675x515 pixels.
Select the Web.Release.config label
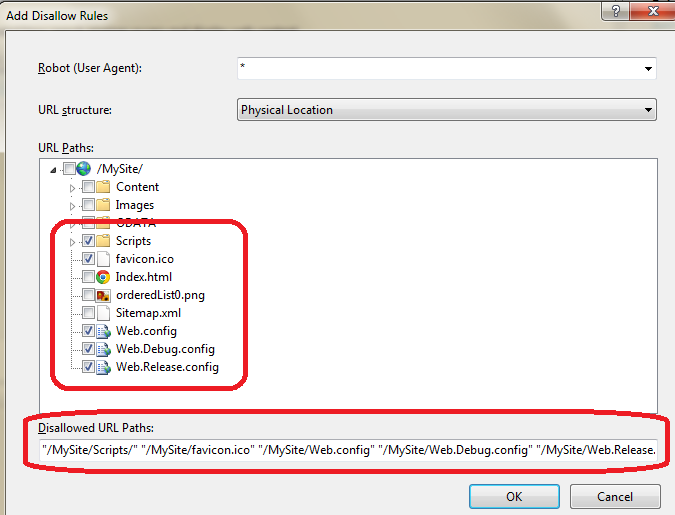(x=167, y=367)
